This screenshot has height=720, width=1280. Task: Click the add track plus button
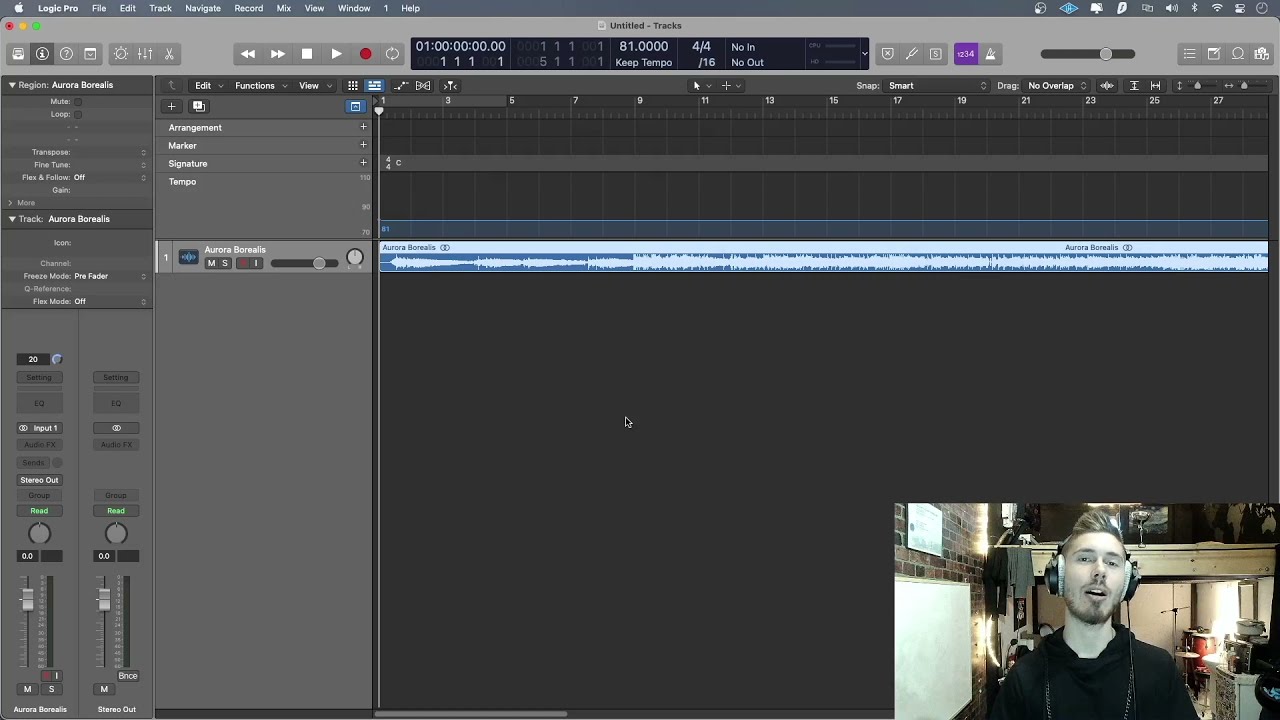171,106
